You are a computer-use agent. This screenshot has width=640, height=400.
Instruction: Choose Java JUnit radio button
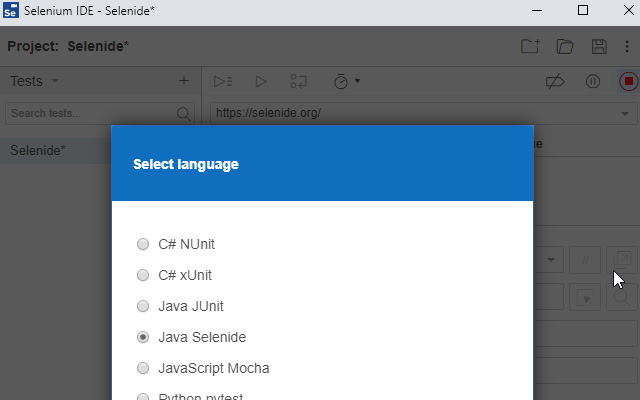pos(143,306)
